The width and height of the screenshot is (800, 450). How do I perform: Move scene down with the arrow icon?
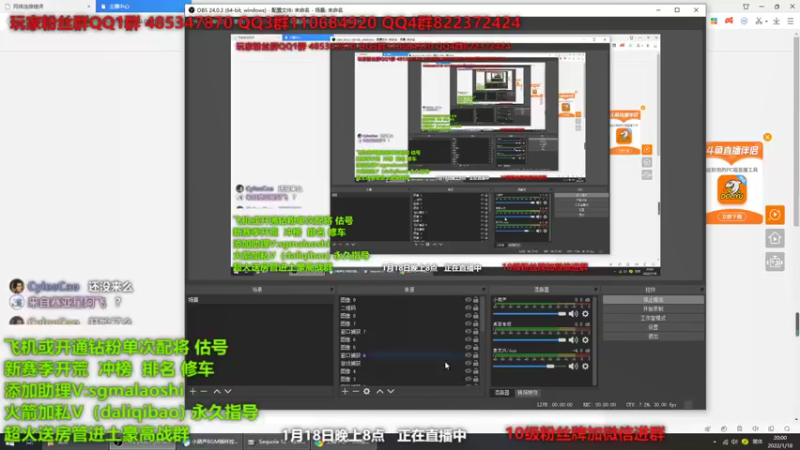point(228,391)
